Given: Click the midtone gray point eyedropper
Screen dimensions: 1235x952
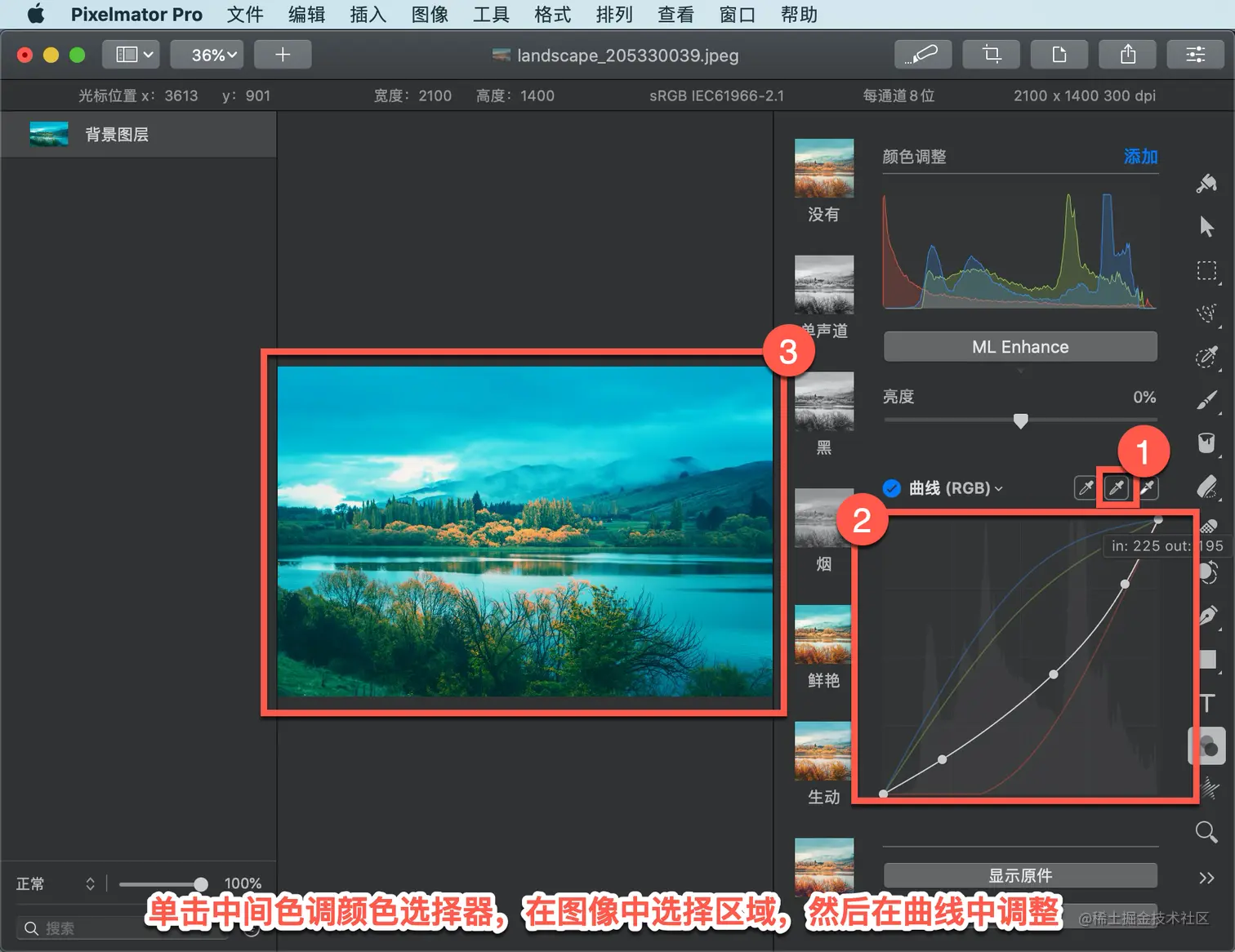Looking at the screenshot, I should point(1116,487).
